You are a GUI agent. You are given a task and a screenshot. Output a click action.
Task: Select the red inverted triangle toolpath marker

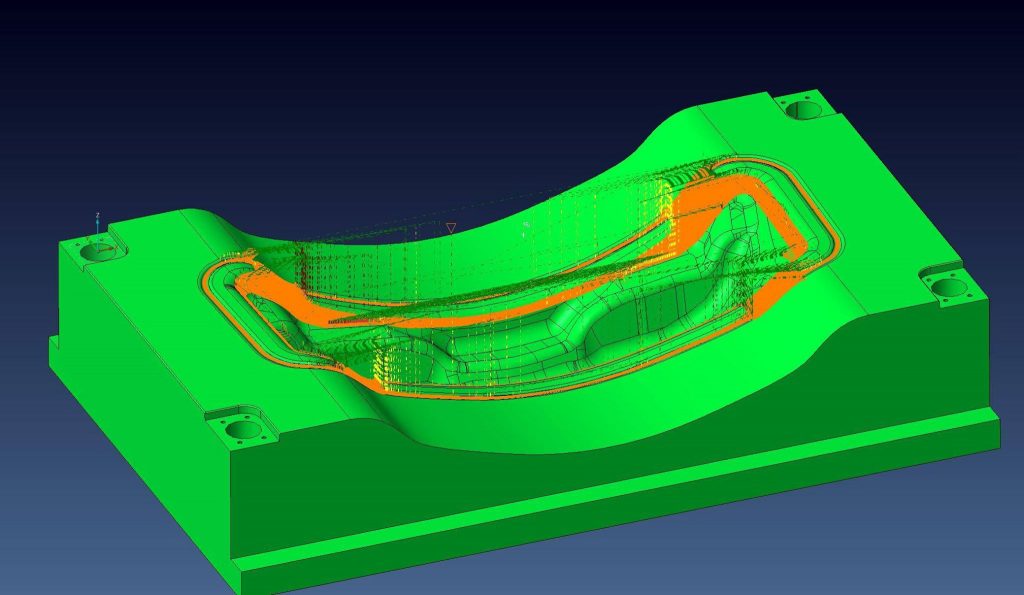tap(451, 229)
